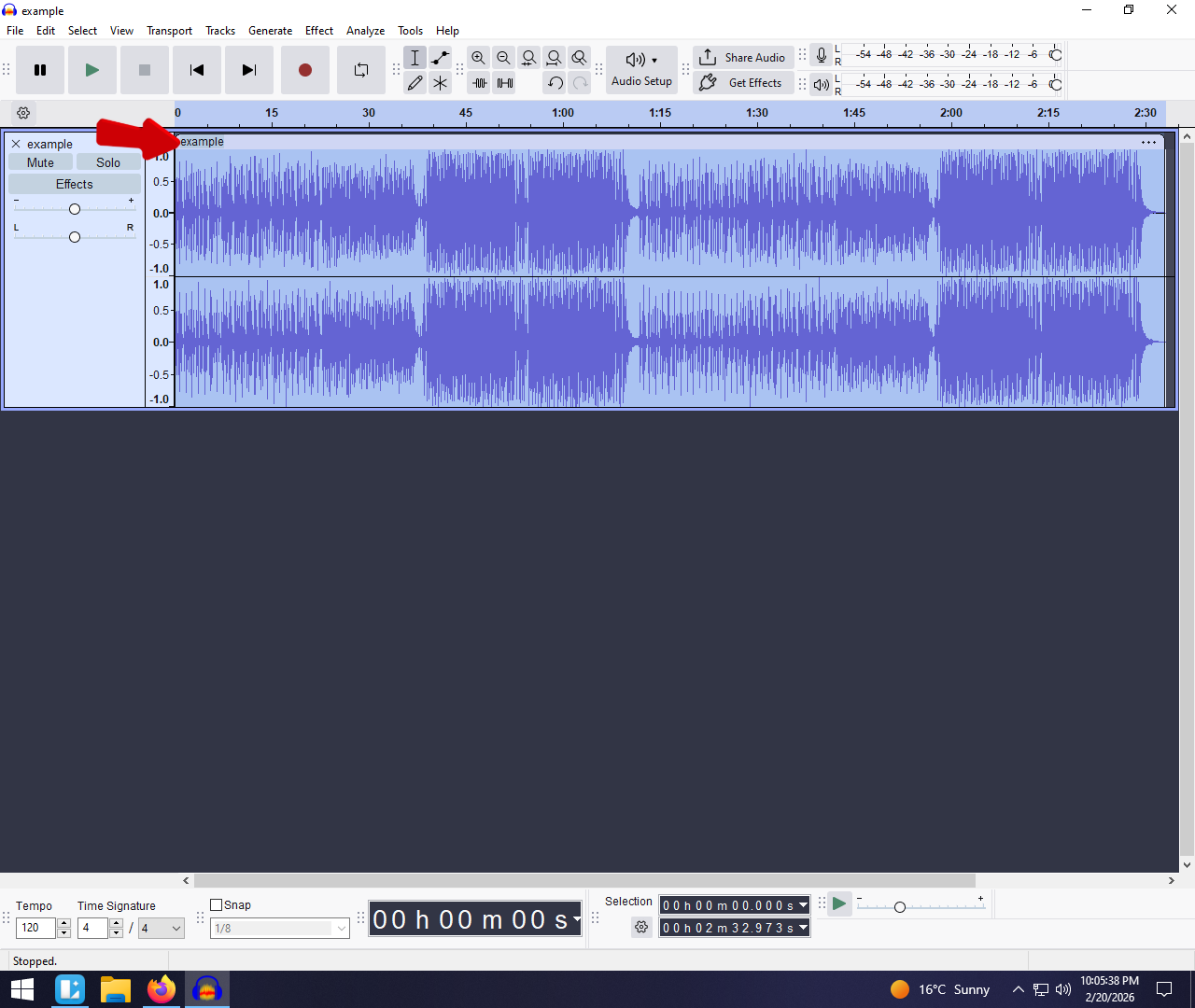Enable the Snap checkbox
This screenshot has width=1195, height=1008.
coord(217,904)
